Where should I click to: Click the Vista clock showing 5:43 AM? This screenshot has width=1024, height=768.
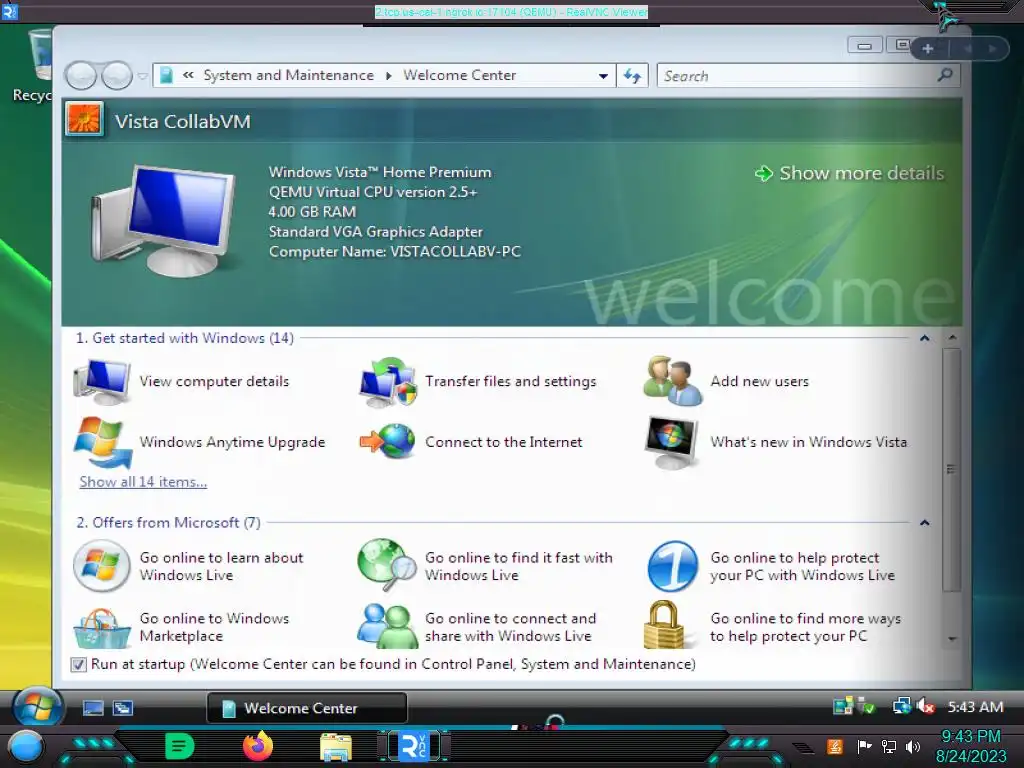tap(975, 707)
